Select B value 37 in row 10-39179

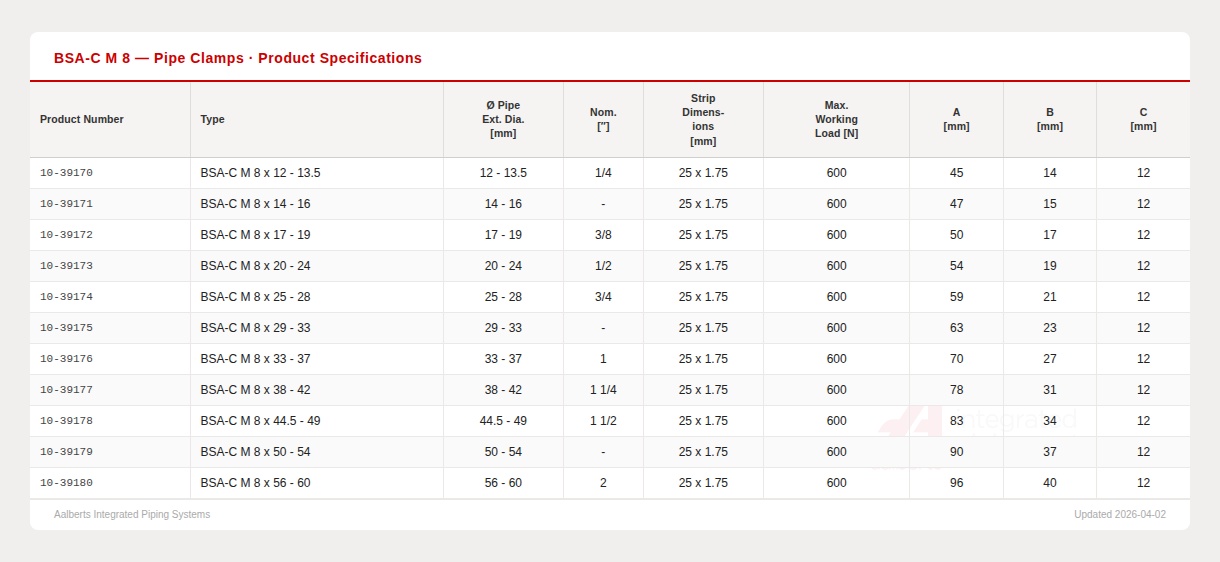[x=1050, y=452]
